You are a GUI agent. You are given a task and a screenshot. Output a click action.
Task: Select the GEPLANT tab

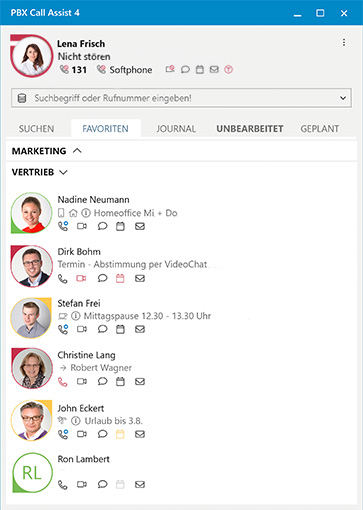point(320,129)
